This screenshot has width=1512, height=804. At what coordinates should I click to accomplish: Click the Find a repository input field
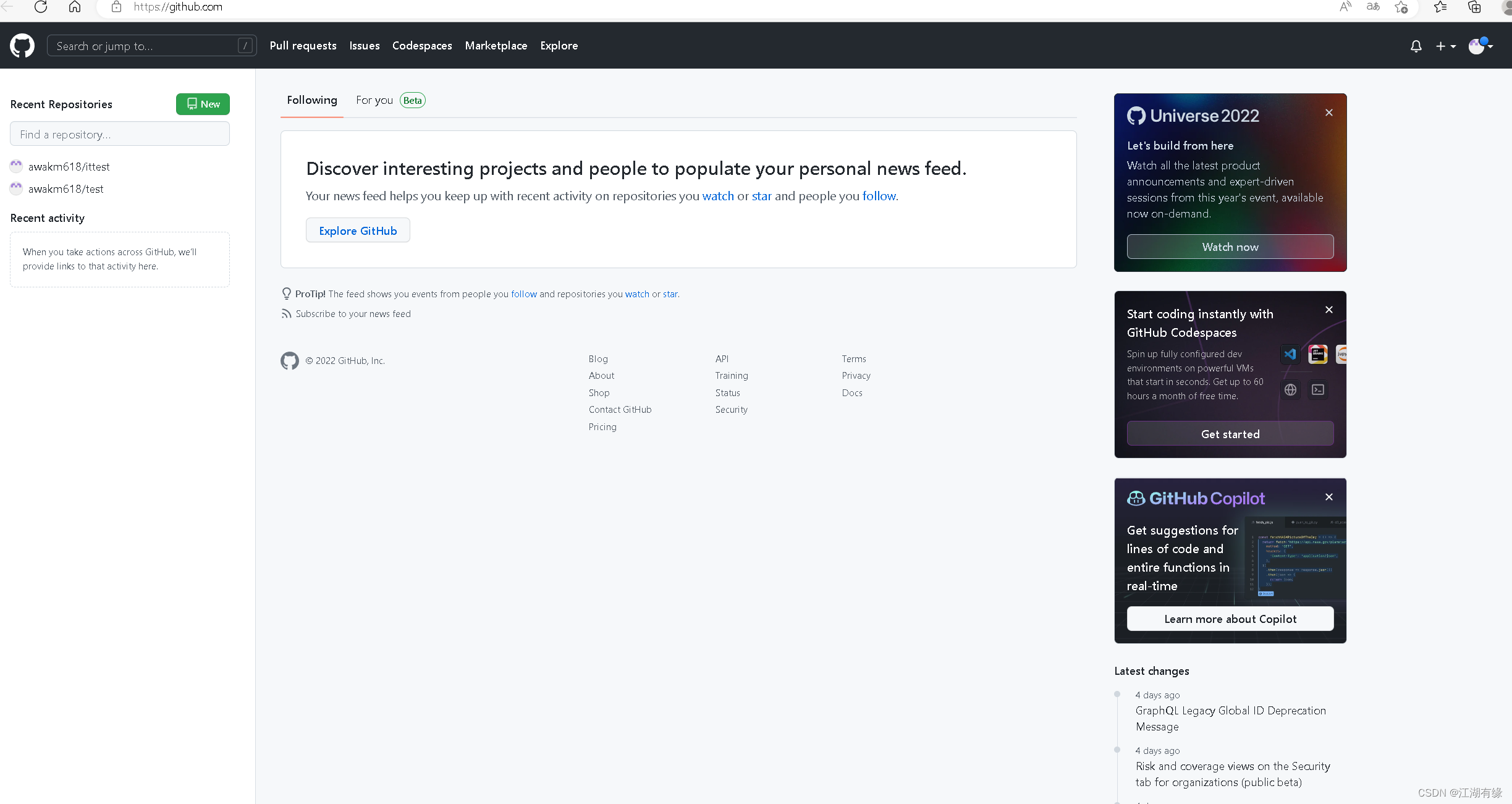119,134
